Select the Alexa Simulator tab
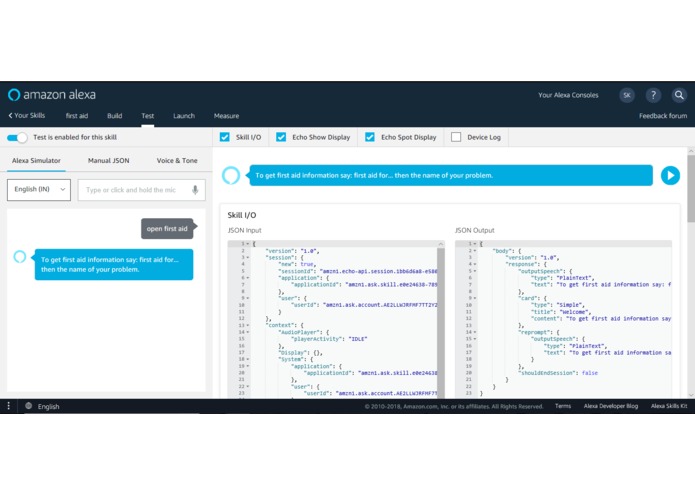 (x=36, y=160)
